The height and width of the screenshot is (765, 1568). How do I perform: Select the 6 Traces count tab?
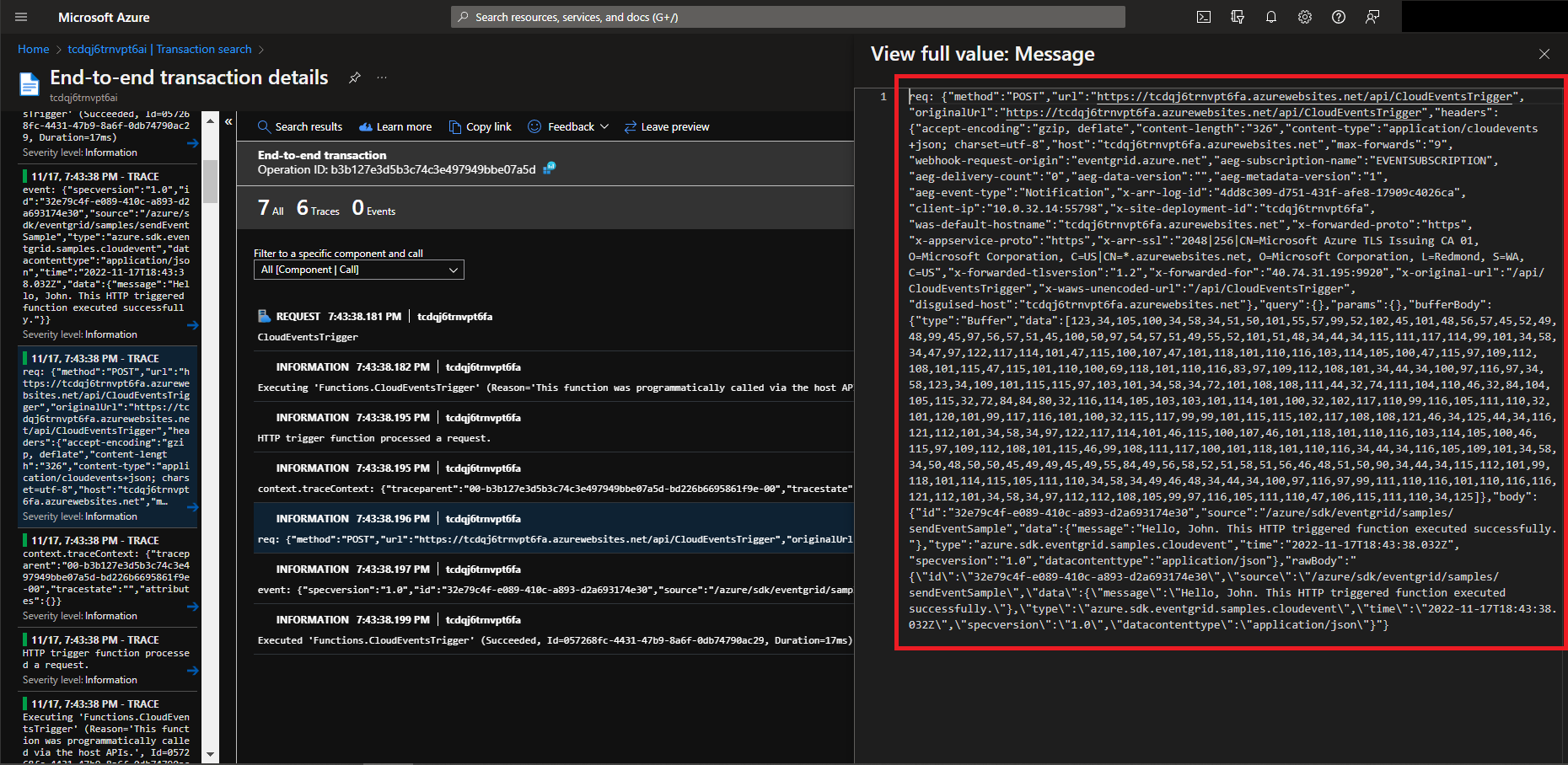[318, 207]
